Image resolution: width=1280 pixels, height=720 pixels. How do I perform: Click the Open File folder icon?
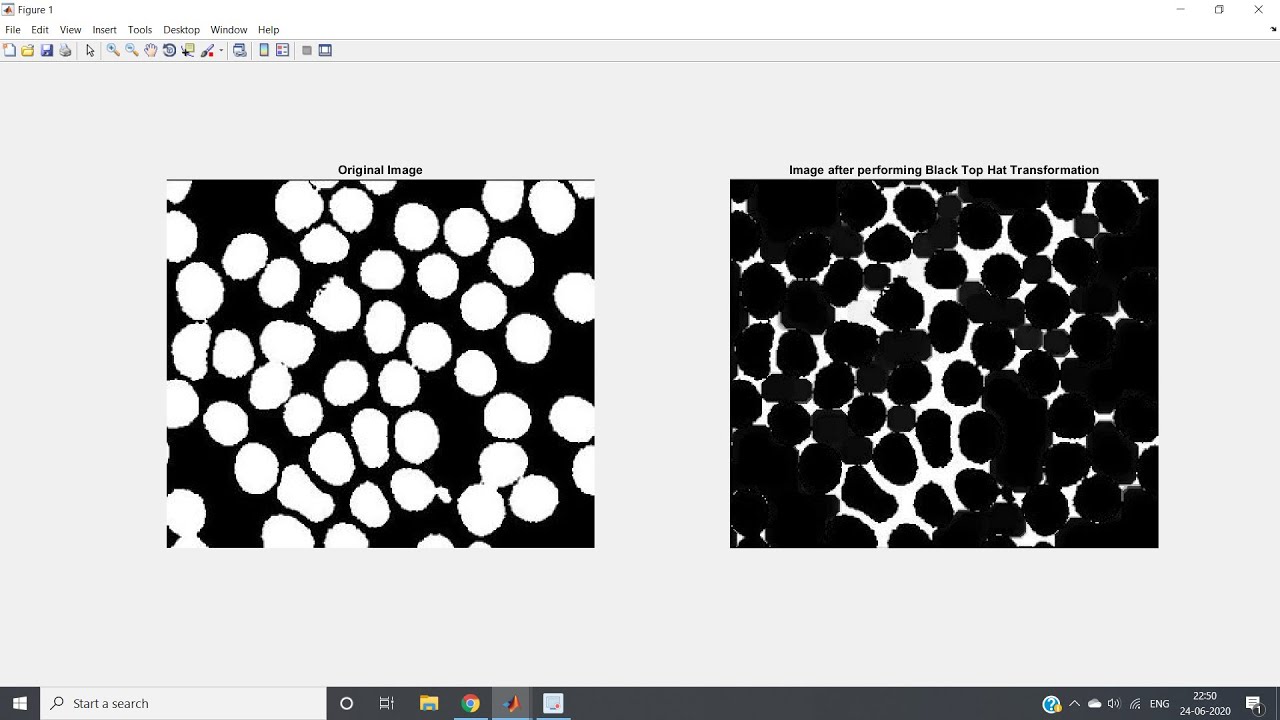pyautogui.click(x=28, y=50)
